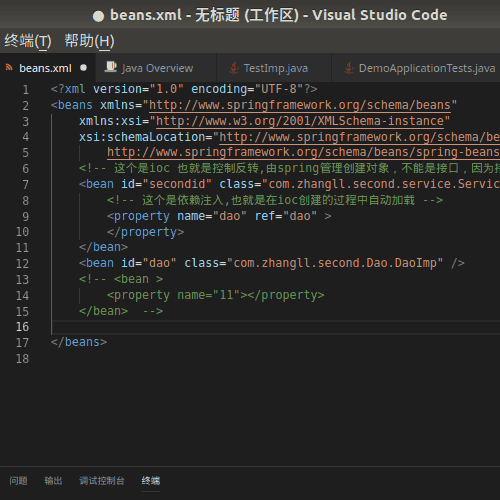Open the 帮助(H) menu
Image resolution: width=500 pixels, height=500 pixels.
tap(89, 41)
